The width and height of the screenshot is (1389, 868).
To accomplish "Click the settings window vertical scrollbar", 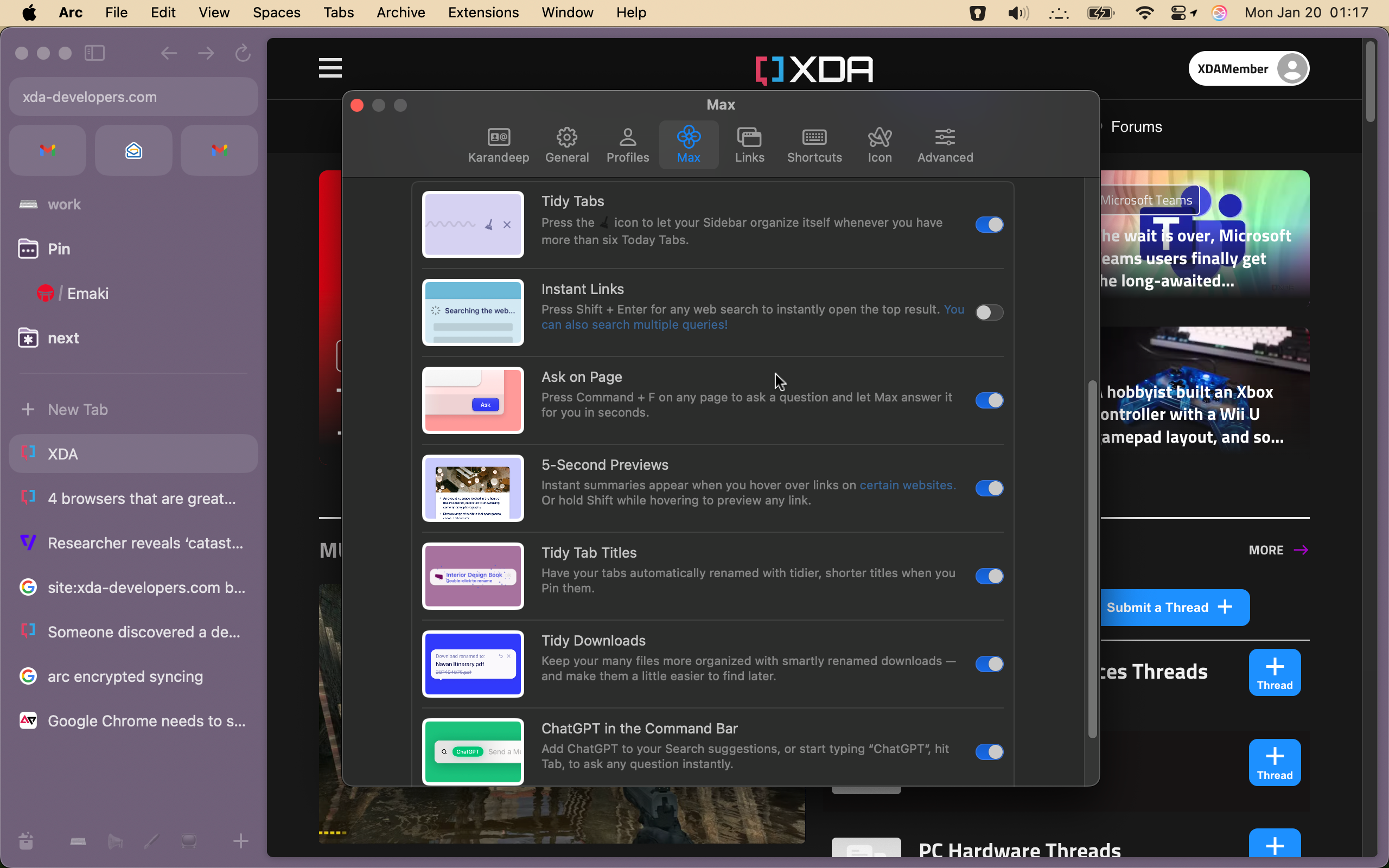I will (1092, 560).
